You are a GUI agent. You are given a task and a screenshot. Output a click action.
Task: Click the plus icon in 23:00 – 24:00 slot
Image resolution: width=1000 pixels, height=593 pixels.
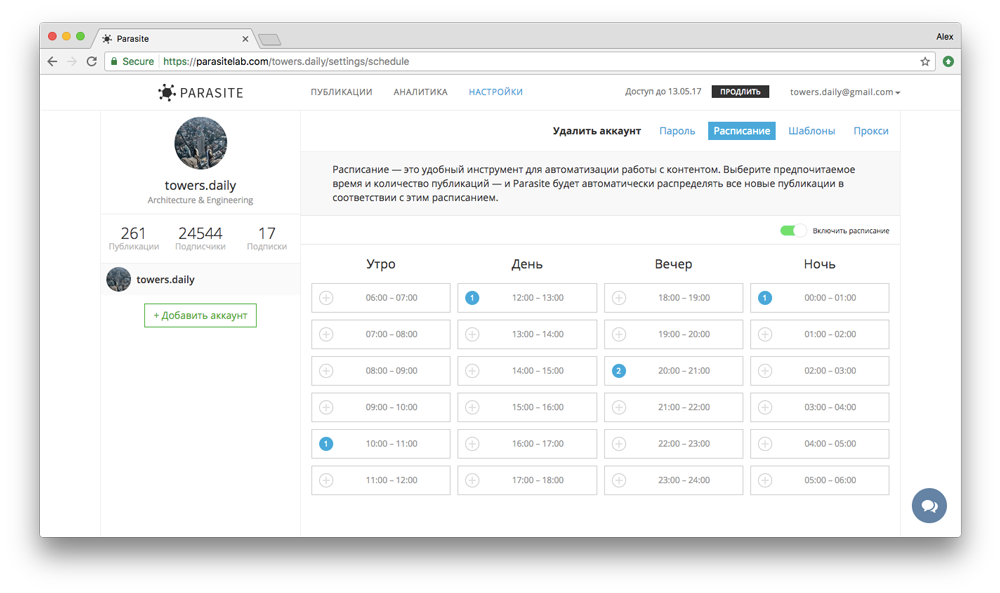click(619, 480)
